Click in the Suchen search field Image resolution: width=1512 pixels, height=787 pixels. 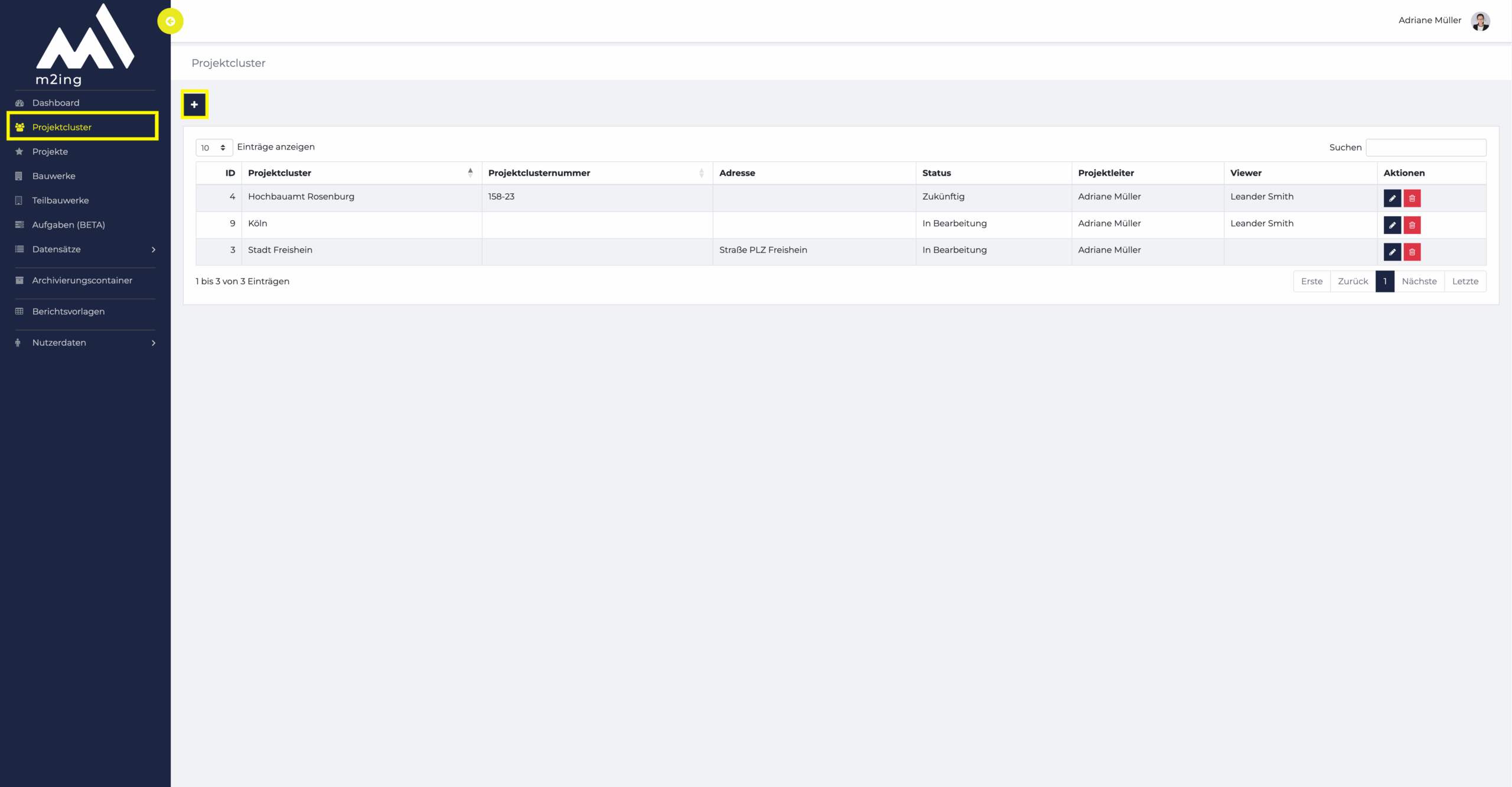1425,148
